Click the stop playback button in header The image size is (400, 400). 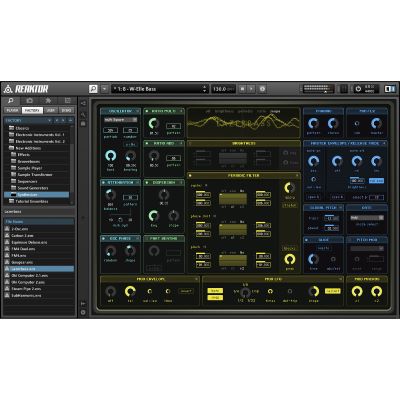(242, 89)
